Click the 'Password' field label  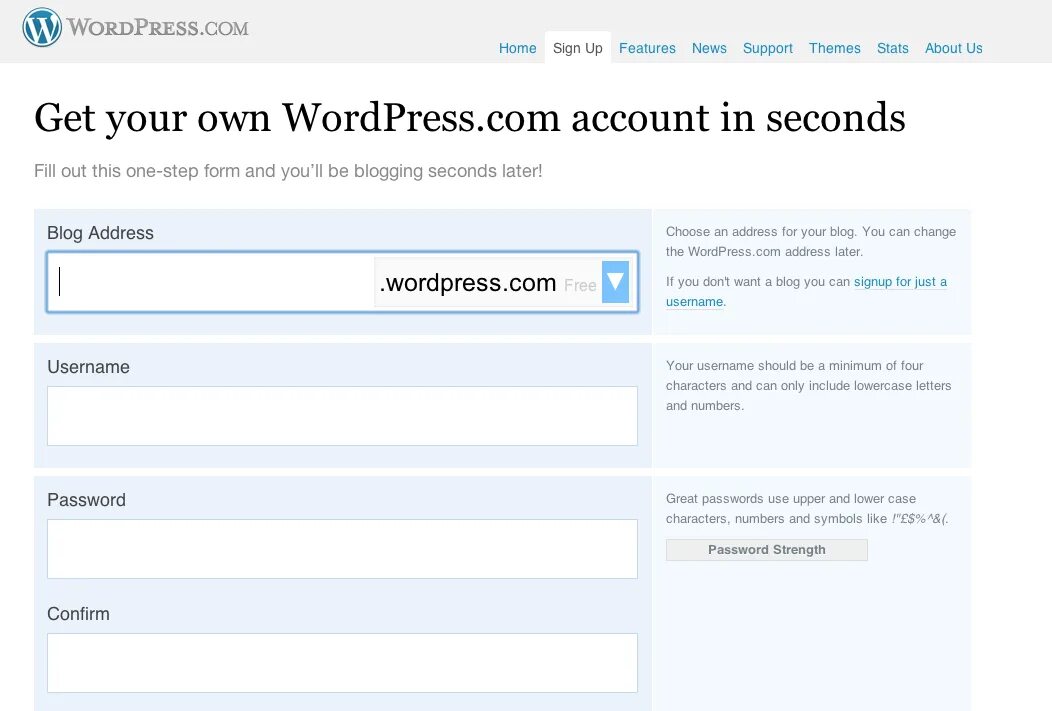point(86,500)
